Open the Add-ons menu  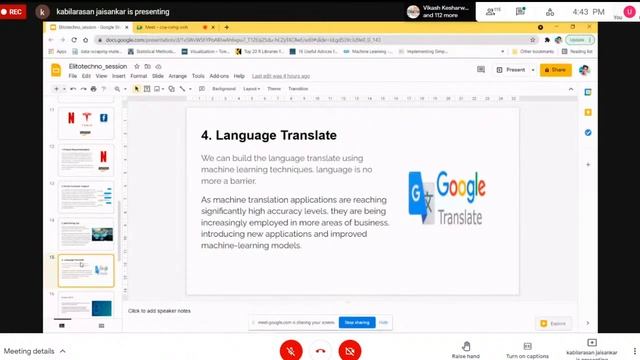219,76
